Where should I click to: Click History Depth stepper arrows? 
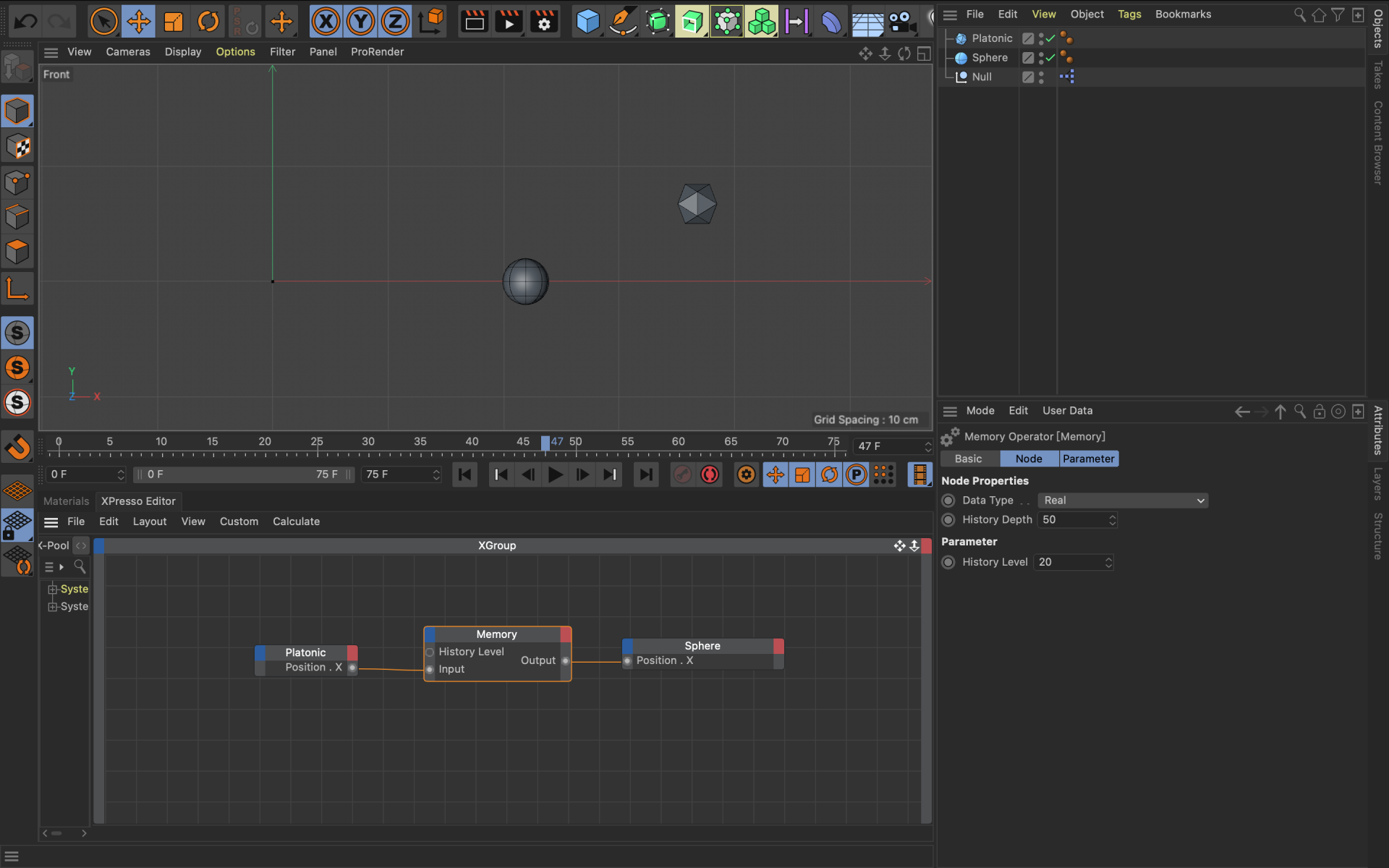[1112, 520]
